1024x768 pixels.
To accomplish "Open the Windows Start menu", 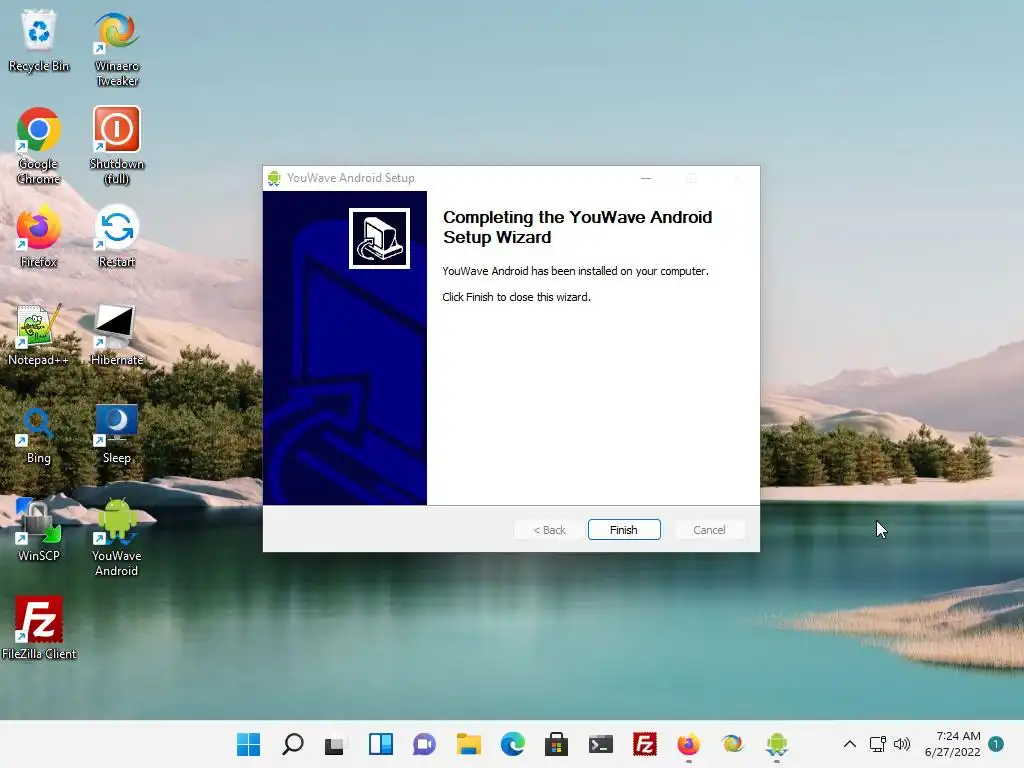I will [x=248, y=744].
